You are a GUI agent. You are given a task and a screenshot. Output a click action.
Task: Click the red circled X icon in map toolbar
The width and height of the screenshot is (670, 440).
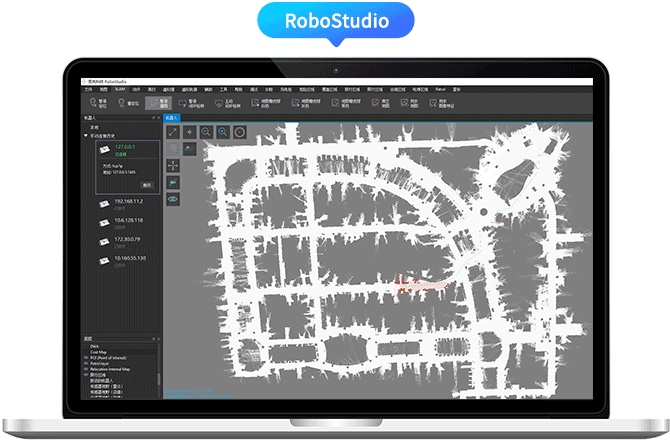click(x=240, y=131)
